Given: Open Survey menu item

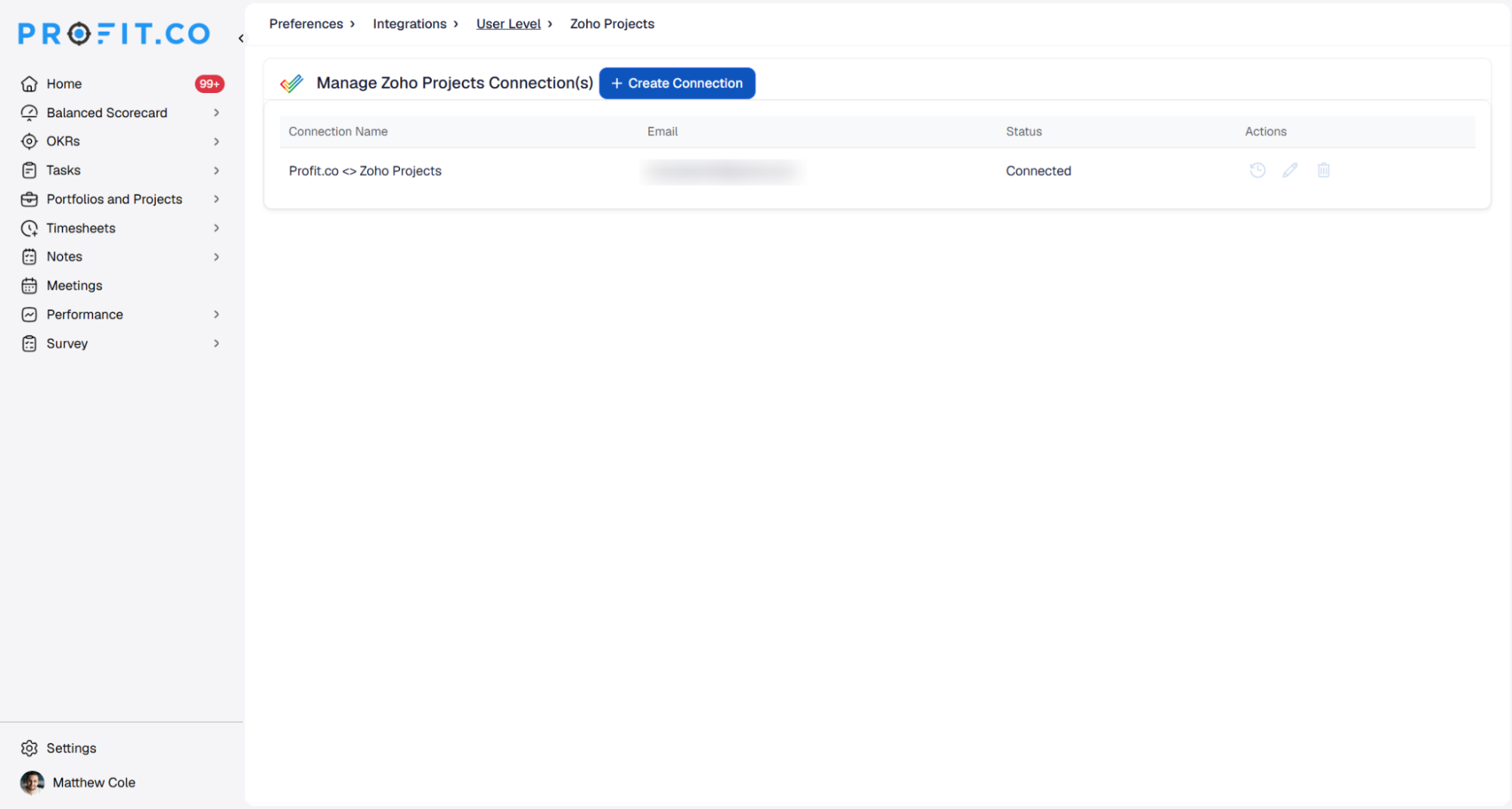Looking at the screenshot, I should (x=67, y=343).
